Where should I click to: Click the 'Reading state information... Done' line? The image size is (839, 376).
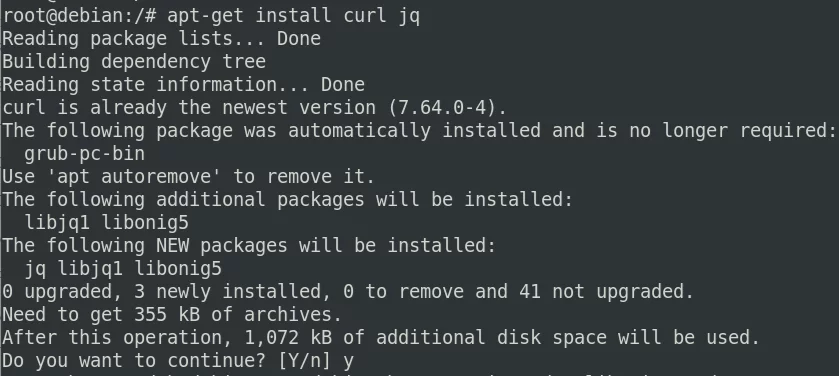(184, 85)
